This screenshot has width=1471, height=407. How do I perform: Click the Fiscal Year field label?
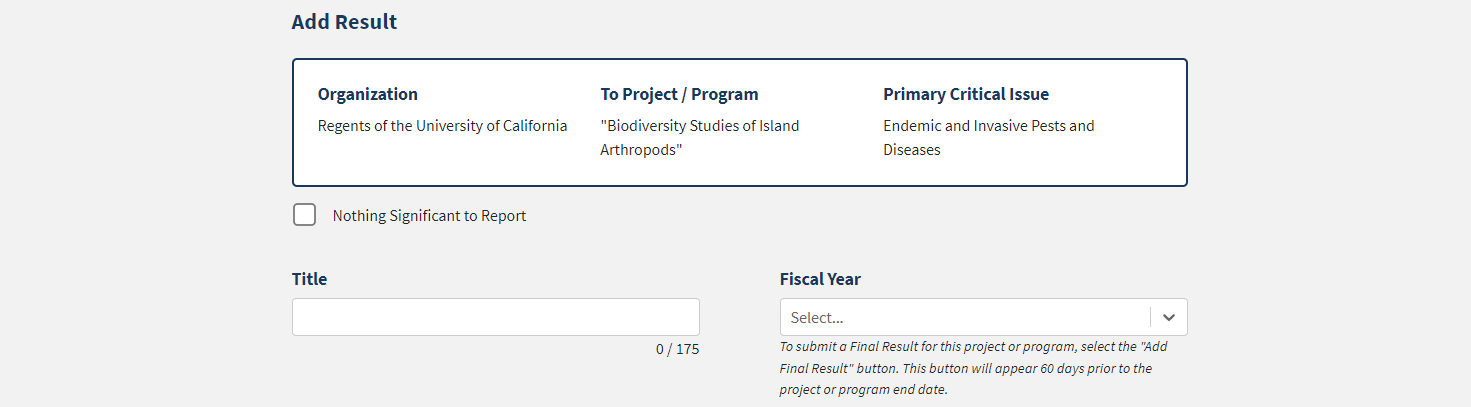point(820,279)
